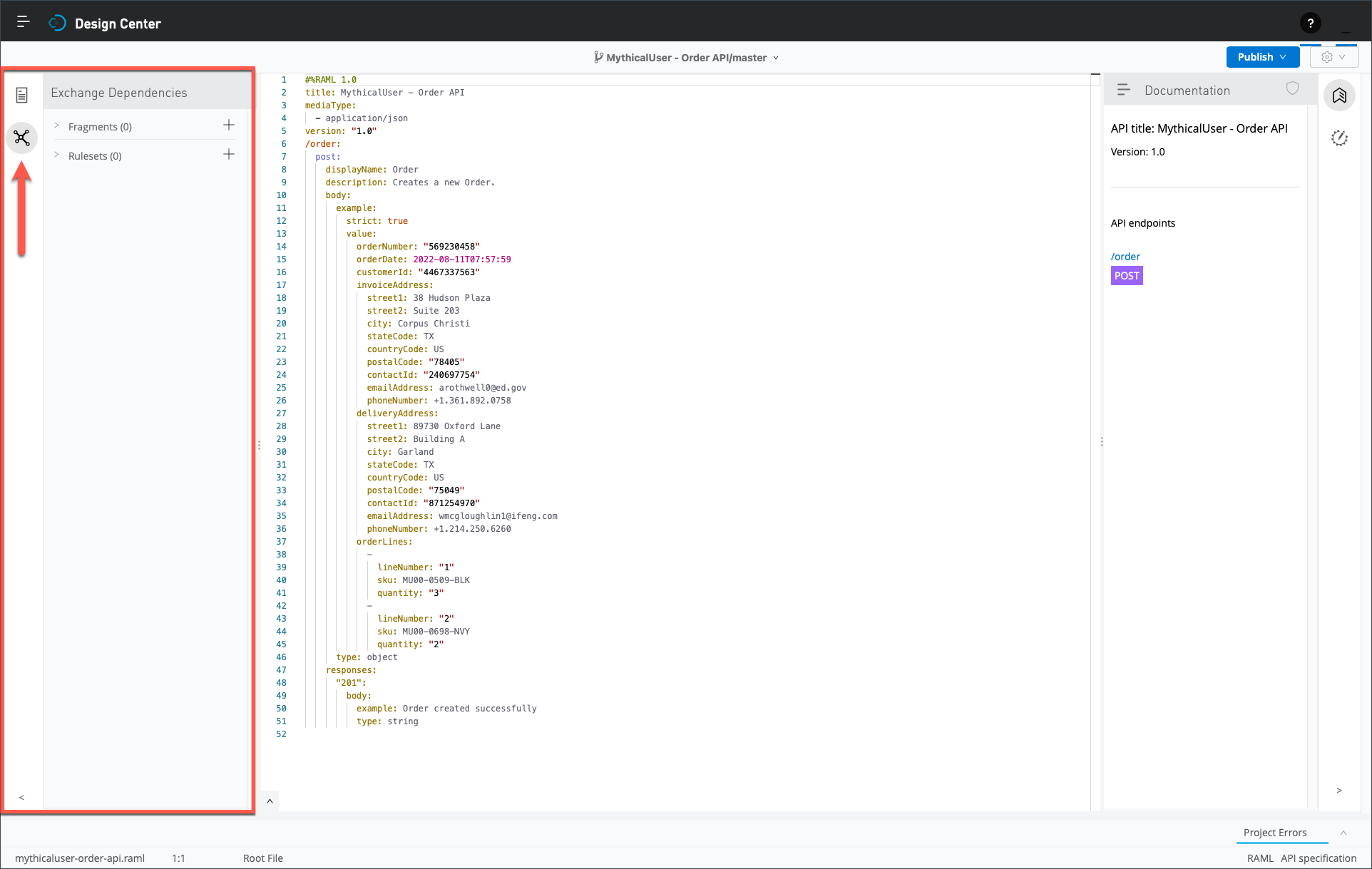
Task: Click the Documentation panel menu lines icon
Action: point(1123,90)
